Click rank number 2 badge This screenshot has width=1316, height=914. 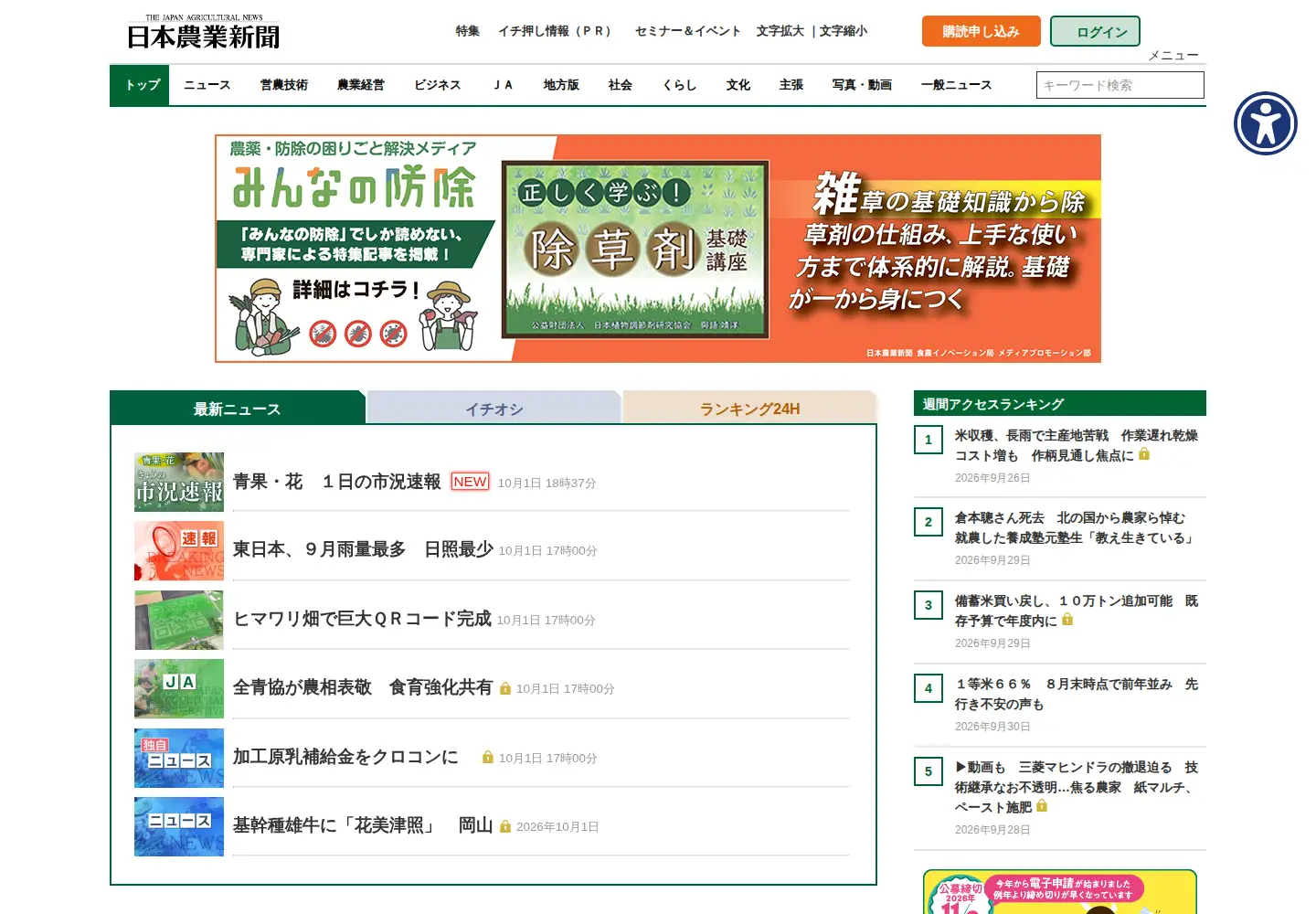(x=929, y=522)
